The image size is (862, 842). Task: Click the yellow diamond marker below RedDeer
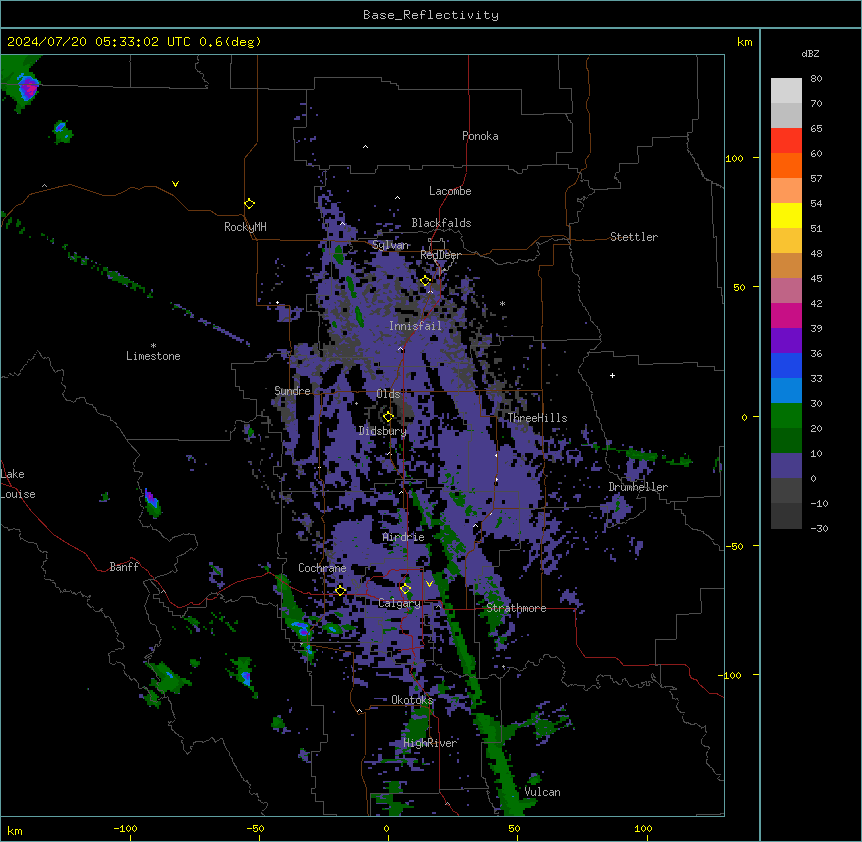point(426,281)
